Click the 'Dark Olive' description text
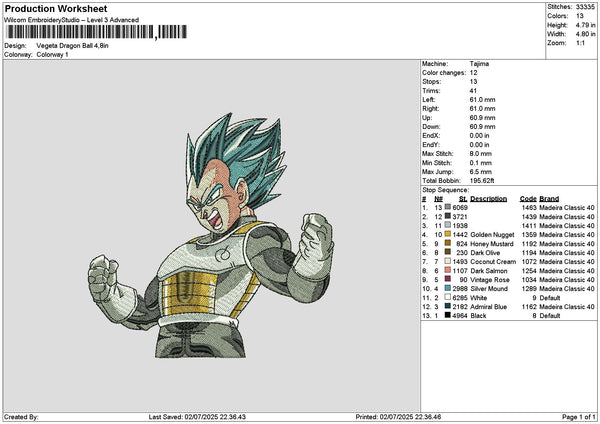Image resolution: width=600 pixels, height=424 pixels. pyautogui.click(x=485, y=253)
